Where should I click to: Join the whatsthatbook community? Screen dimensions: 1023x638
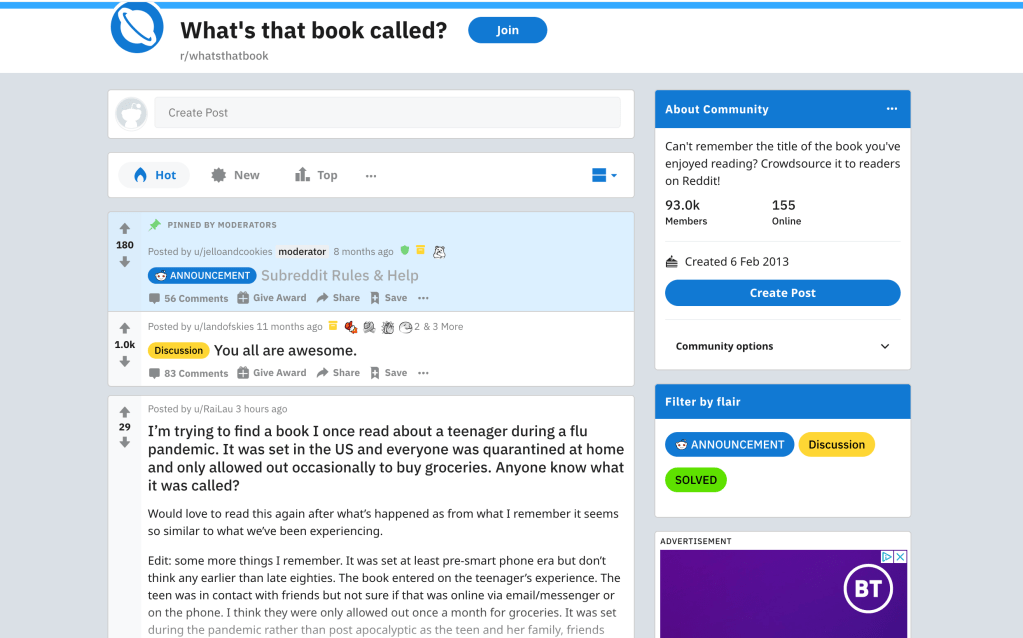(x=507, y=30)
